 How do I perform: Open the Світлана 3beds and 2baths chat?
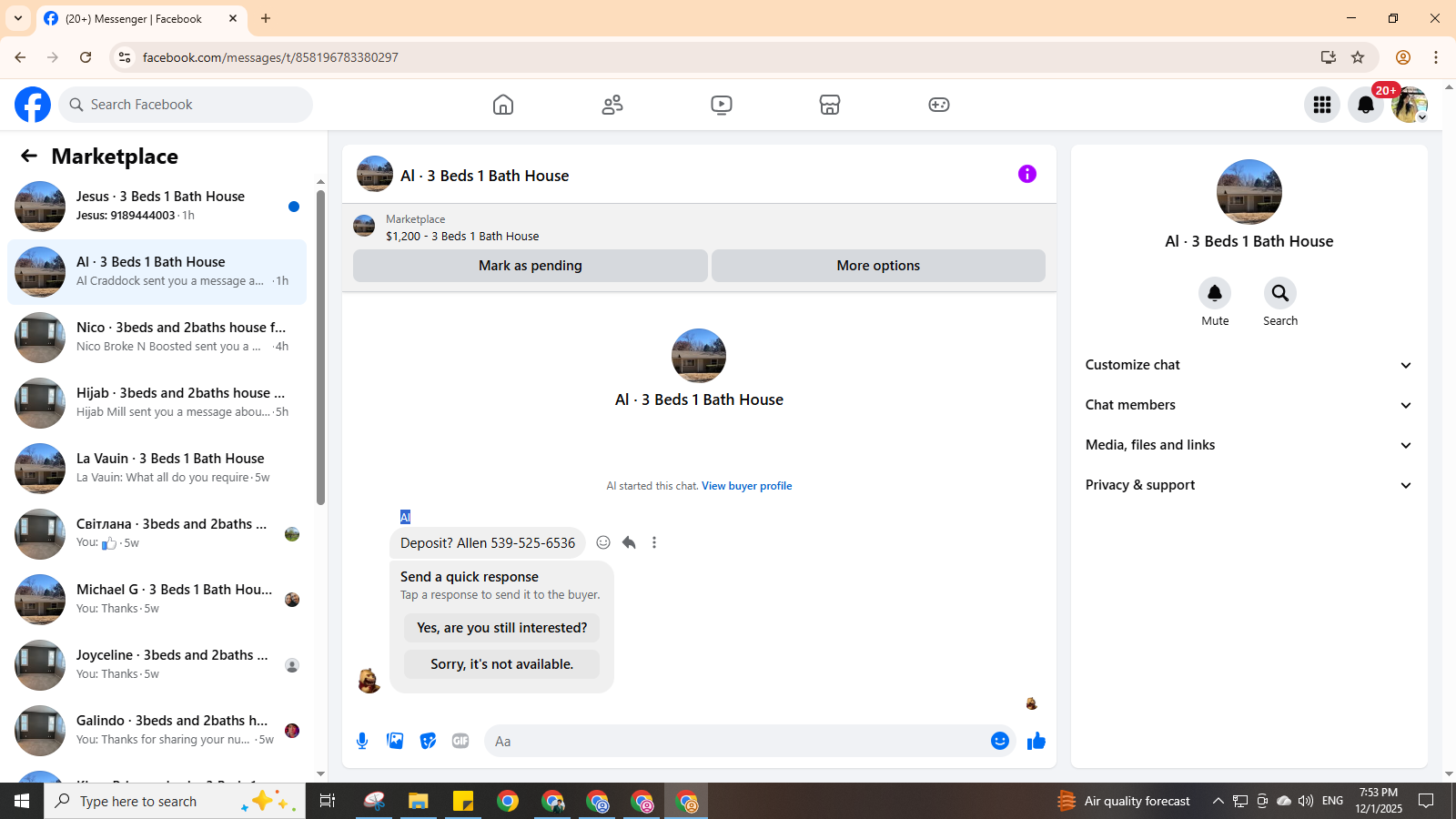[157, 534]
